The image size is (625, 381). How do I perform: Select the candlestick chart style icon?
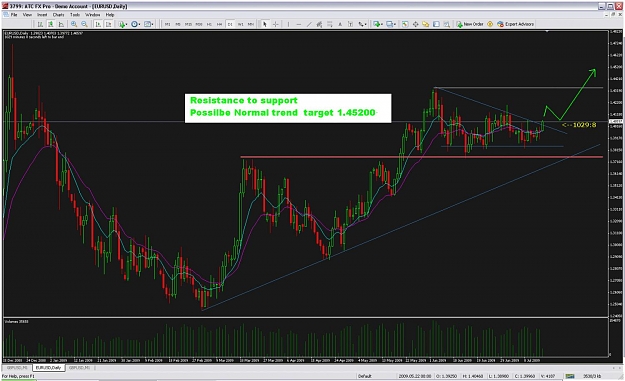[51, 24]
